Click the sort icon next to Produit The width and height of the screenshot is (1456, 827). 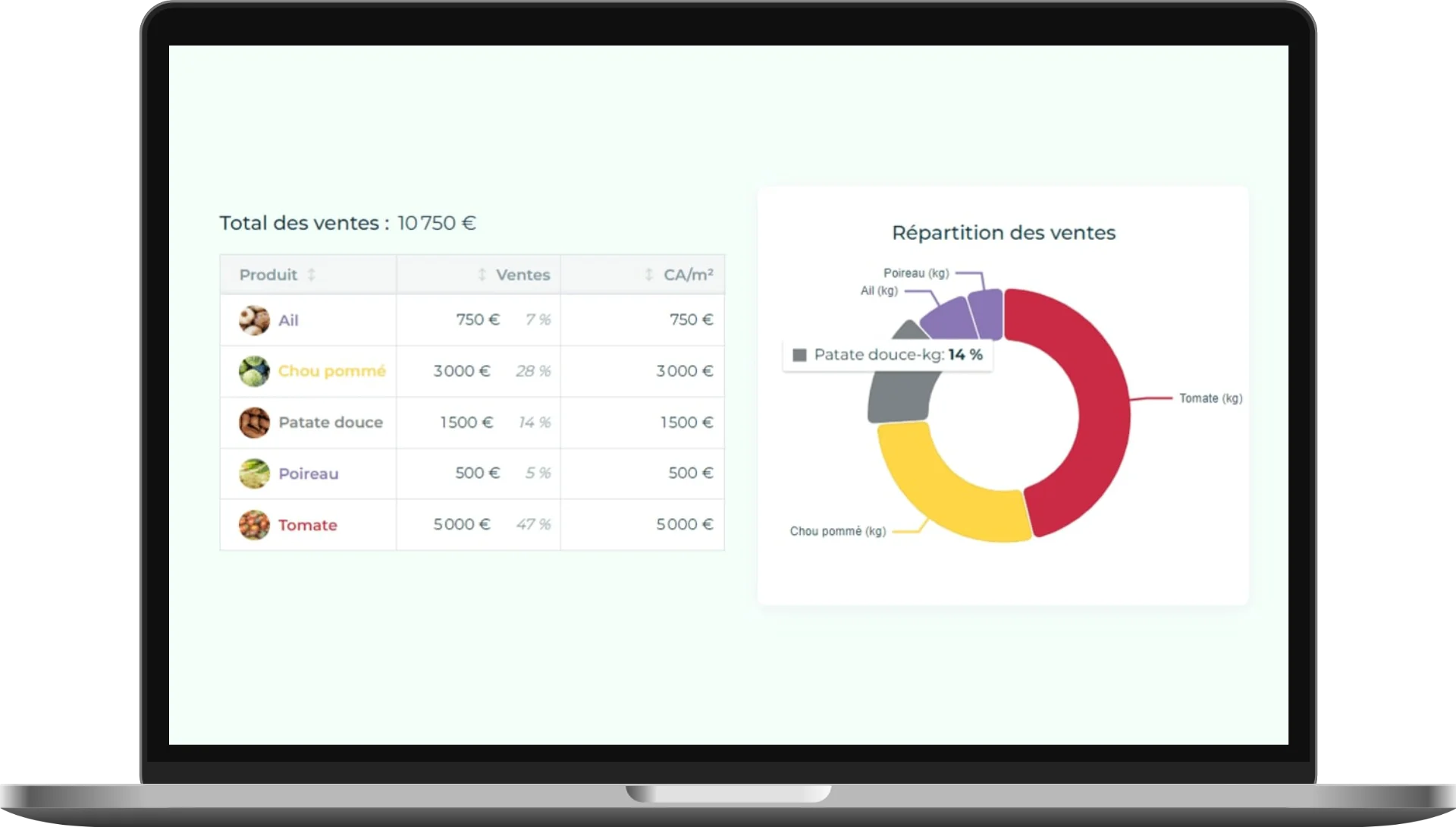point(312,275)
